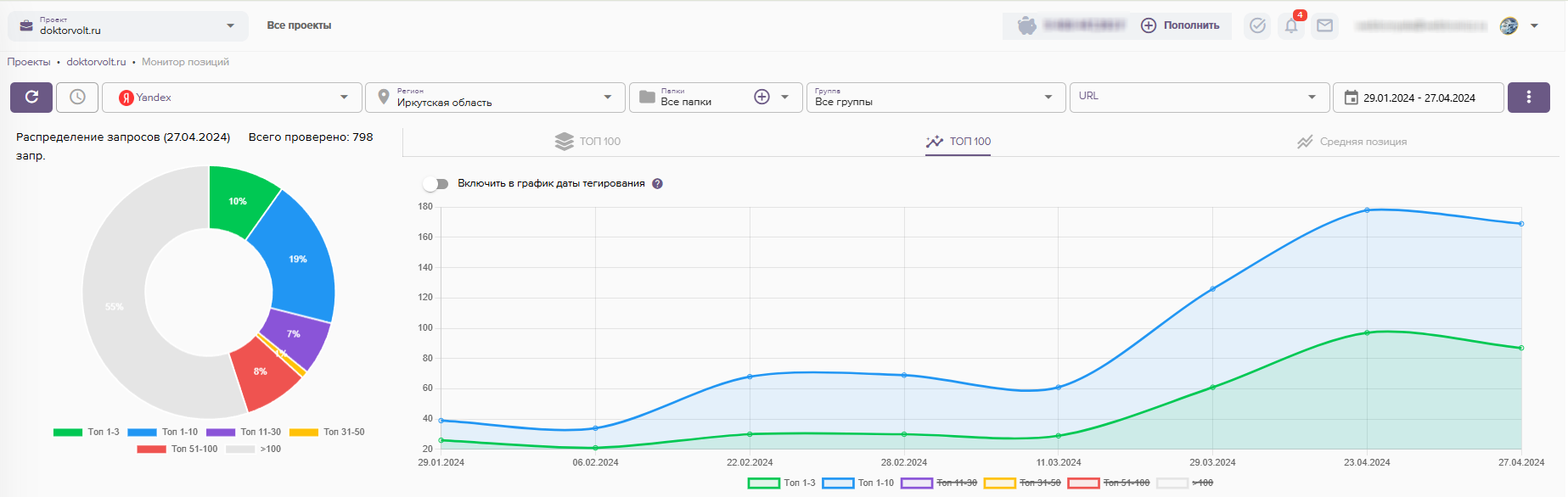Toggle Топ 1-3 series in chart legend
Image resolution: width=1568 pixels, height=497 pixels.
pyautogui.click(x=781, y=483)
